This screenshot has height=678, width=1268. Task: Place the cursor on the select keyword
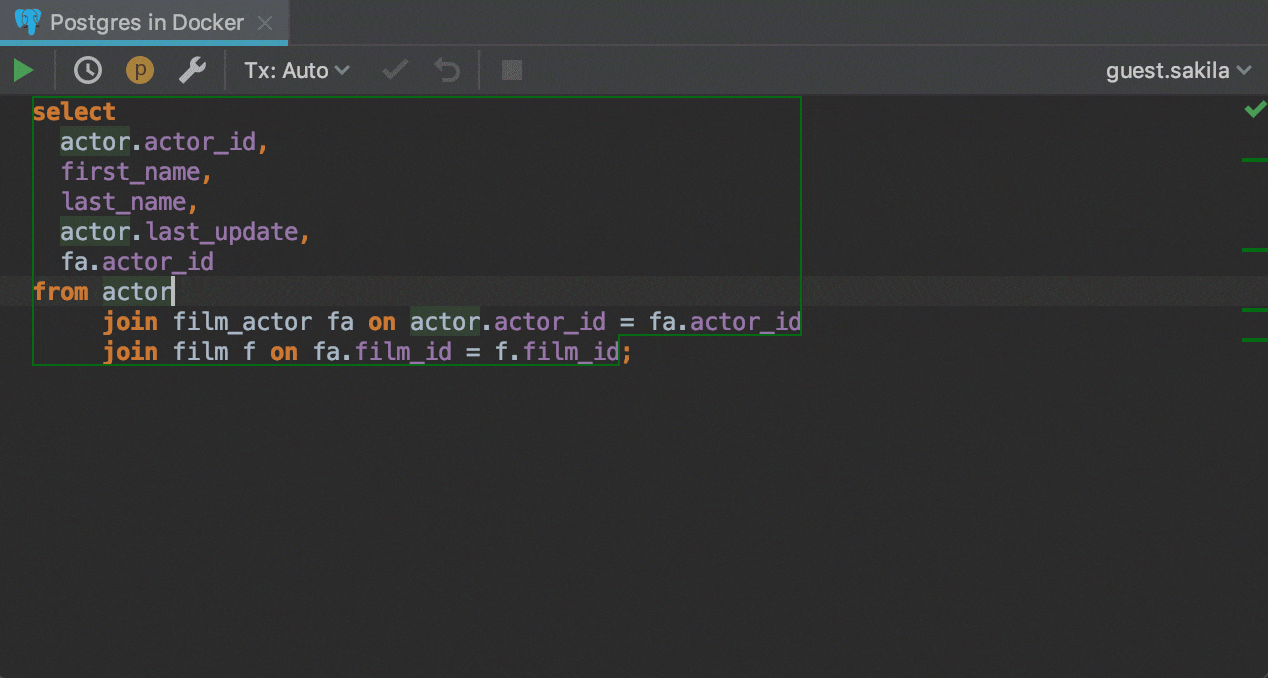point(74,112)
